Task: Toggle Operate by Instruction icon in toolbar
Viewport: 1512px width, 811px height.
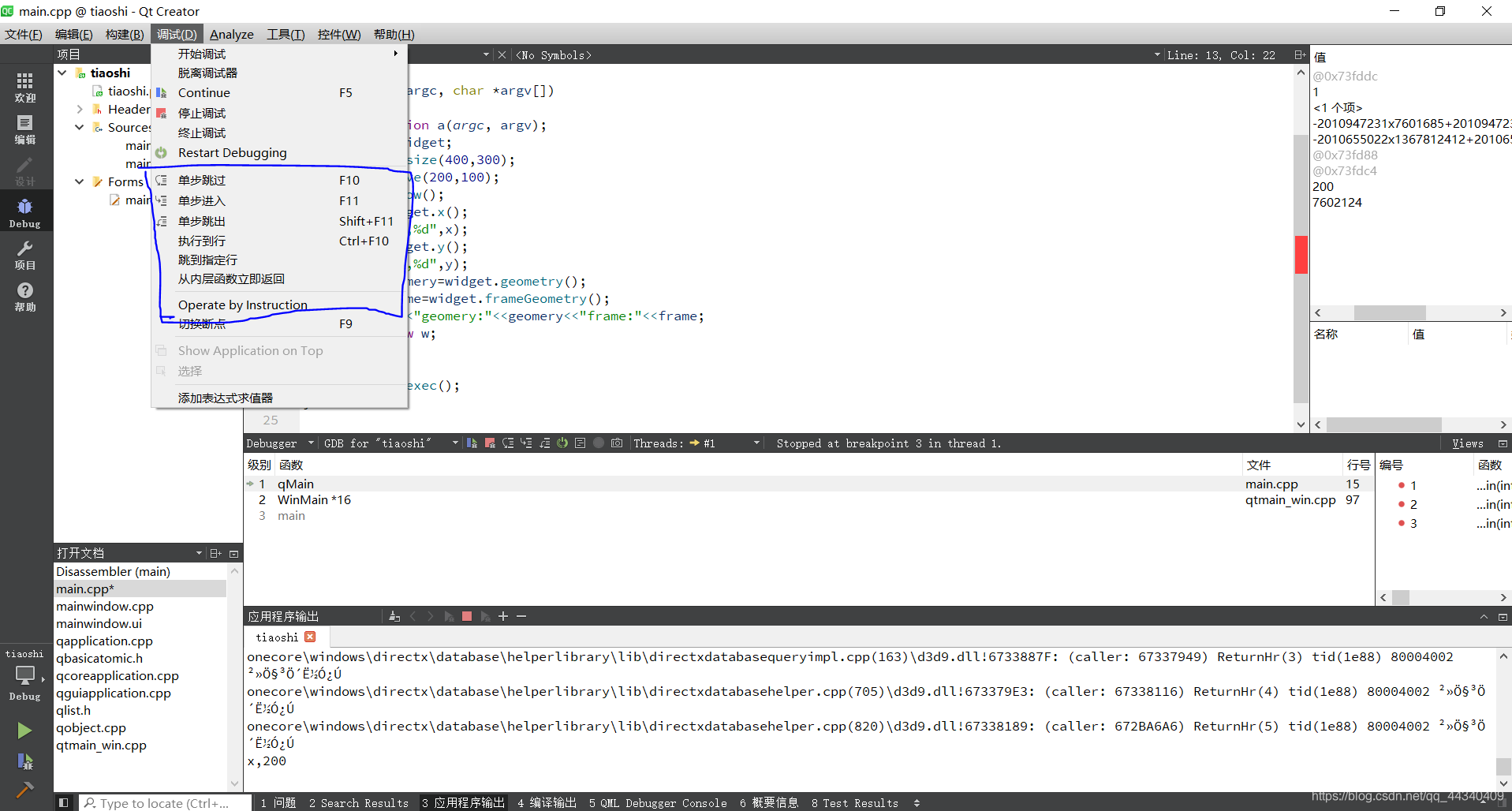Action: coord(581,443)
